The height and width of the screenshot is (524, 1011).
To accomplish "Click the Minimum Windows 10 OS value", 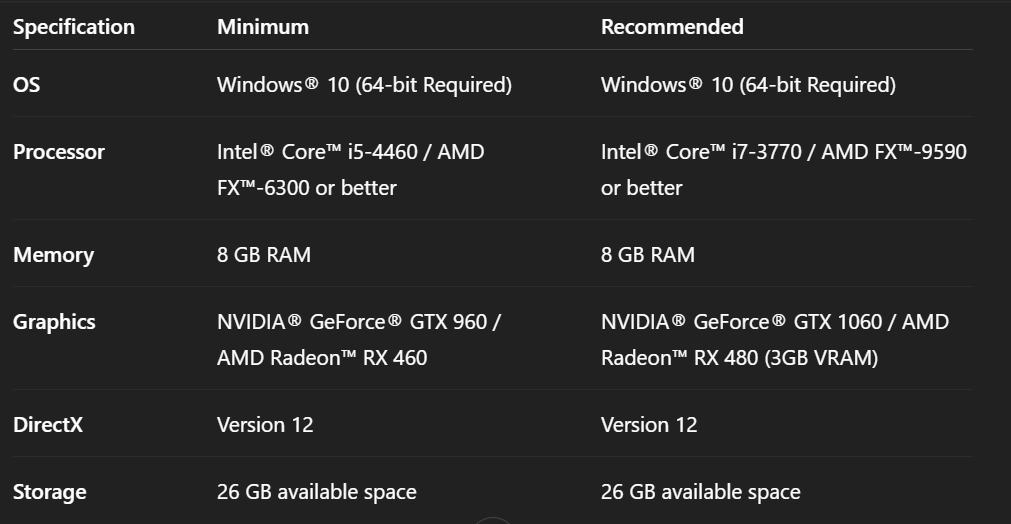I will point(364,85).
